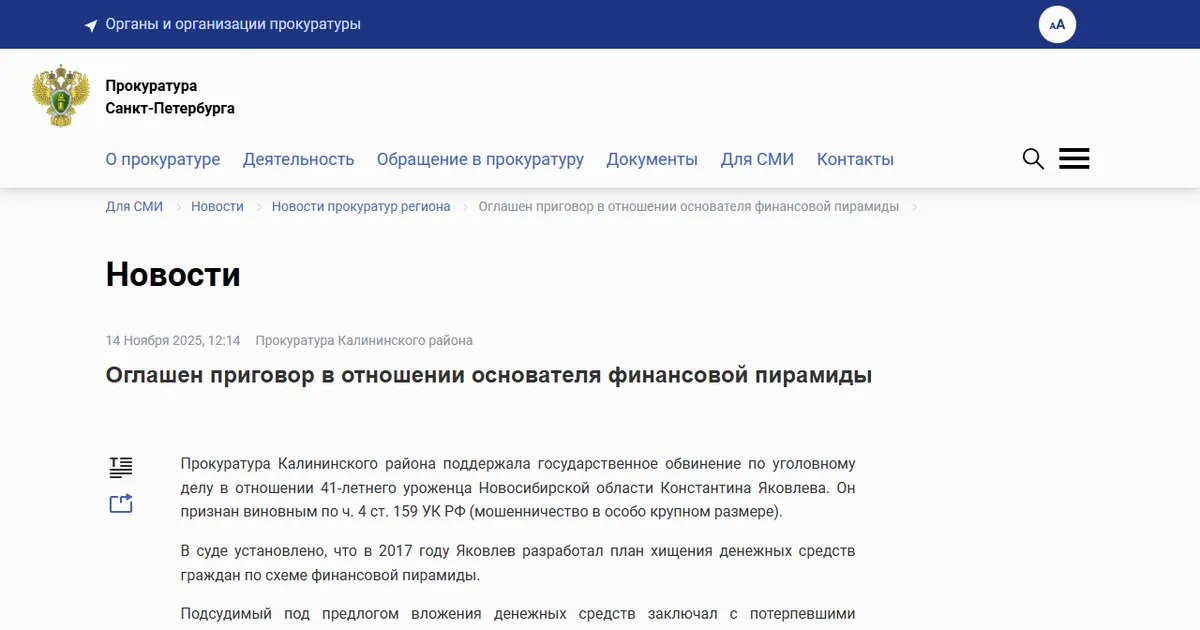Click the 'Новости' breadcrumb link
Image resolution: width=1200 pixels, height=630 pixels.
tap(217, 206)
